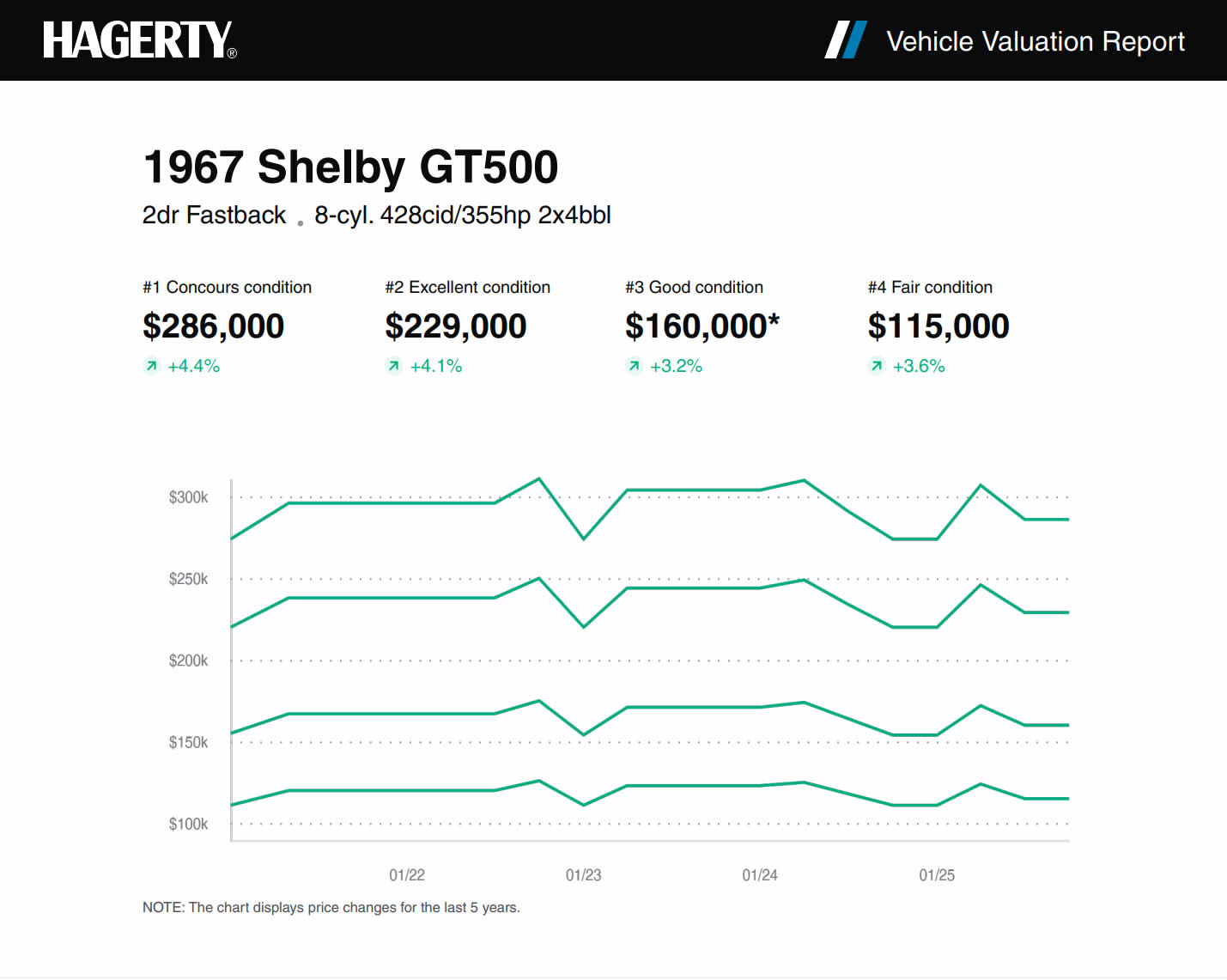Click the up-arrow icon beside +3.6%
The image size is (1227, 980).
[877, 366]
